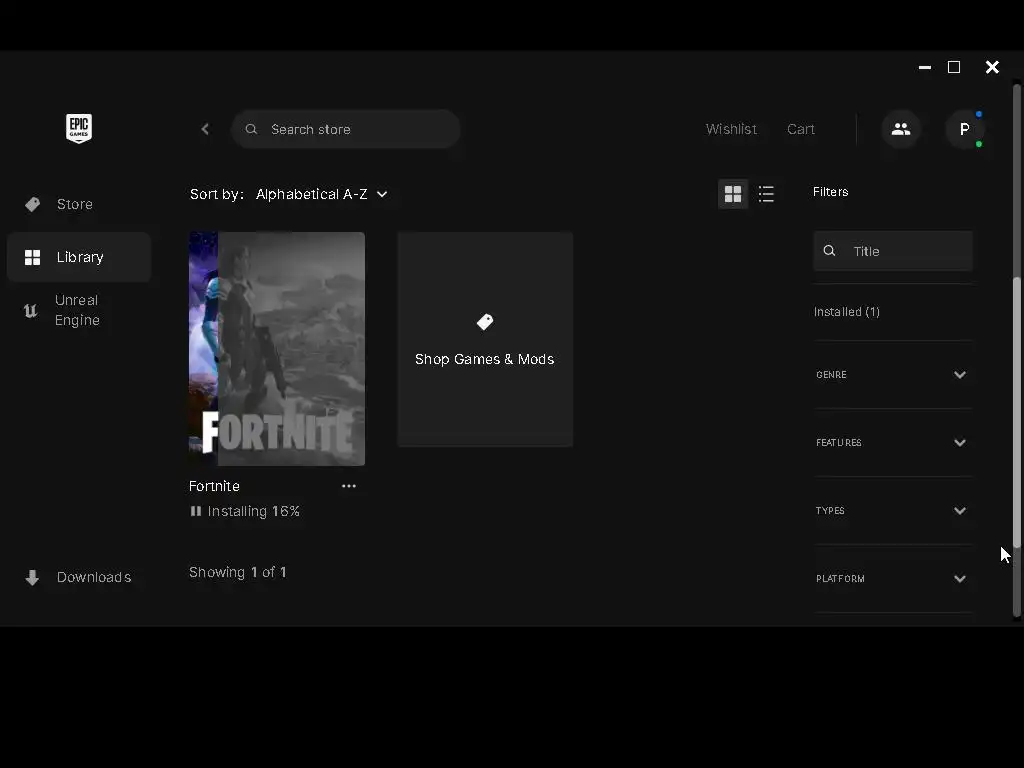Screen dimensions: 1024x768
Task: Focus the Search store field
Action: [345, 129]
